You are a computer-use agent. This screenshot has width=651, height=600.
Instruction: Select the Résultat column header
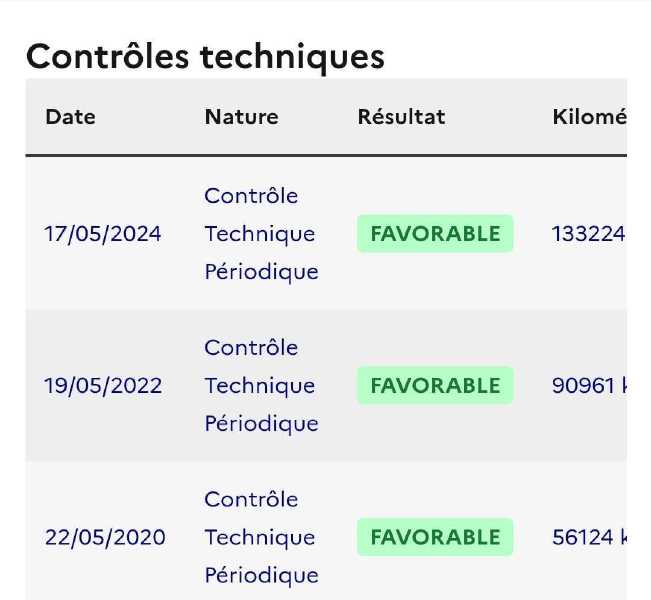(x=401, y=117)
